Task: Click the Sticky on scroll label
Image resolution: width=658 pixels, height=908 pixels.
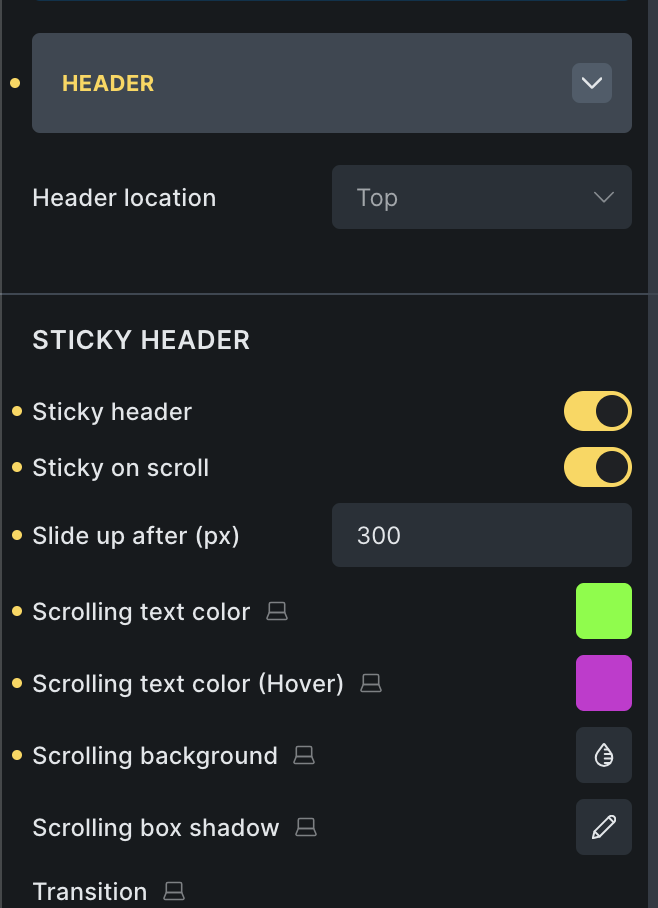Action: pyautogui.click(x=120, y=467)
